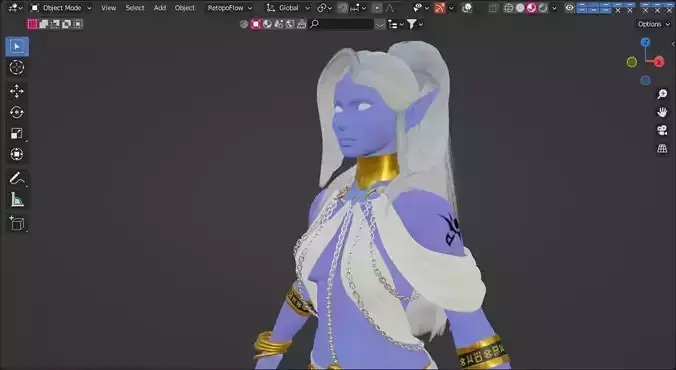Click the hand pan-view icon
This screenshot has width=676, height=370.
point(662,112)
